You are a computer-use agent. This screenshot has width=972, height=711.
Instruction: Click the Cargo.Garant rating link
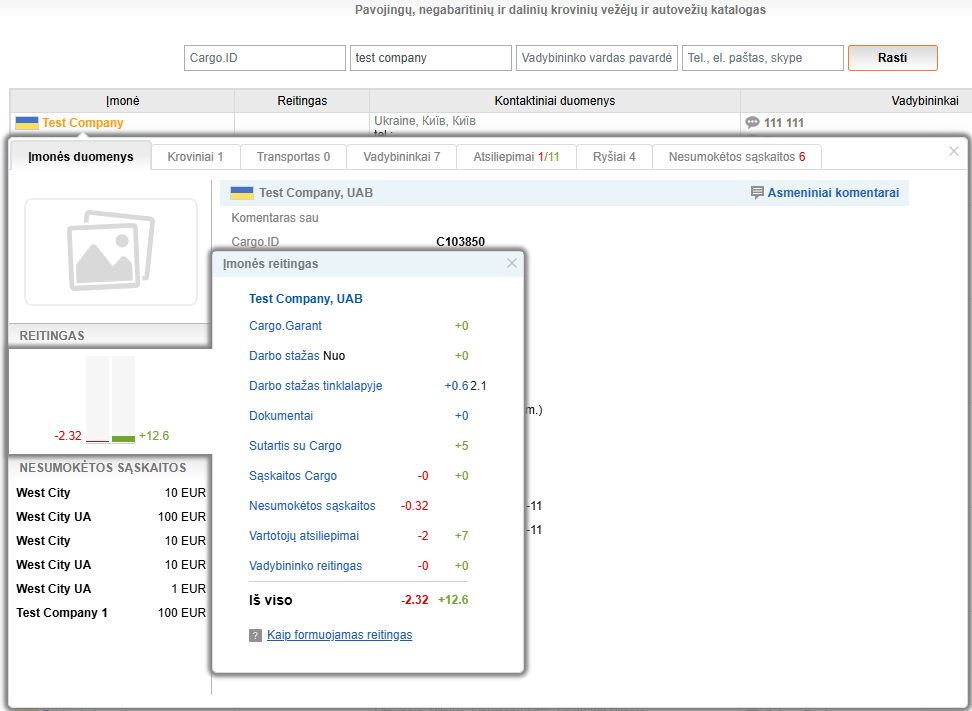coord(285,326)
